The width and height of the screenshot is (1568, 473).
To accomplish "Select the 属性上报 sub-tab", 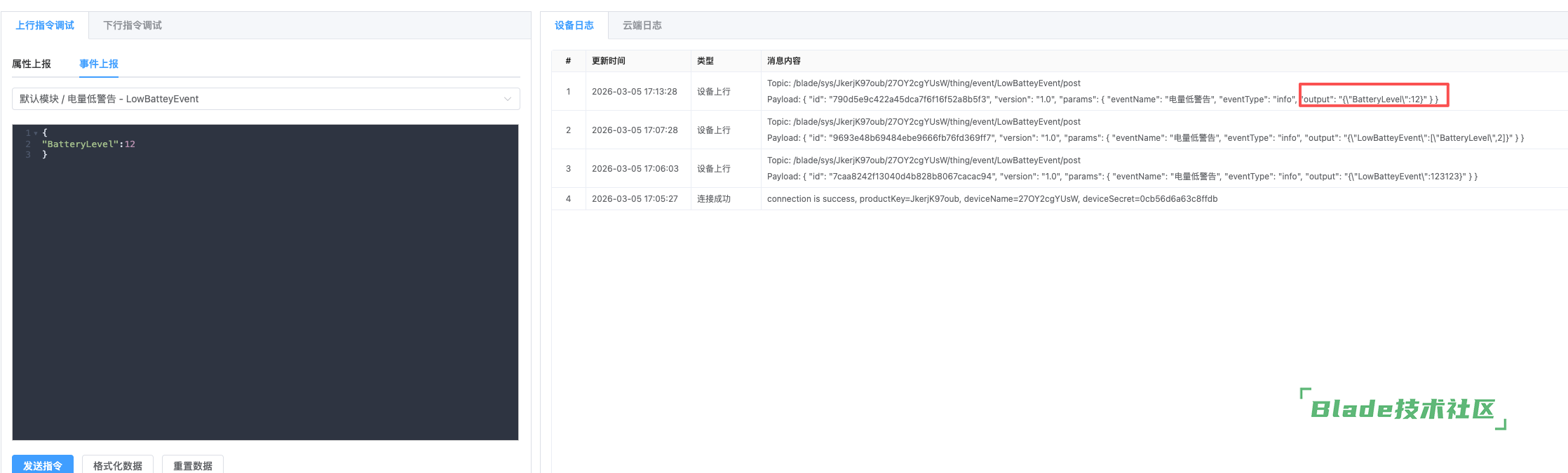I will tap(32, 64).
